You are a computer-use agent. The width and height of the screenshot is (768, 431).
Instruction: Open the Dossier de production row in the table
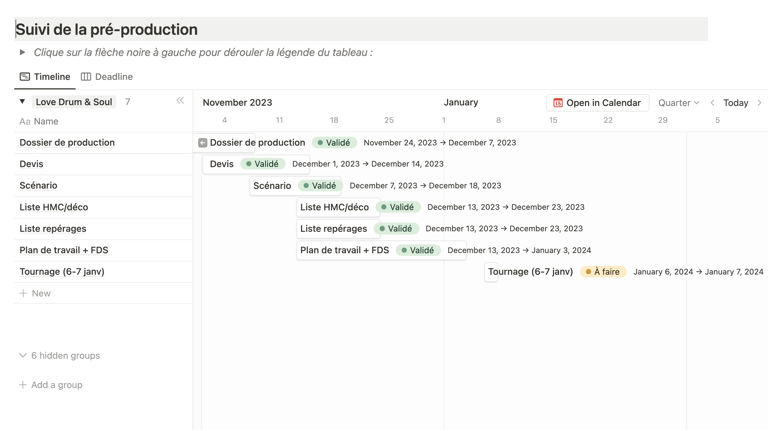pyautogui.click(x=103, y=143)
